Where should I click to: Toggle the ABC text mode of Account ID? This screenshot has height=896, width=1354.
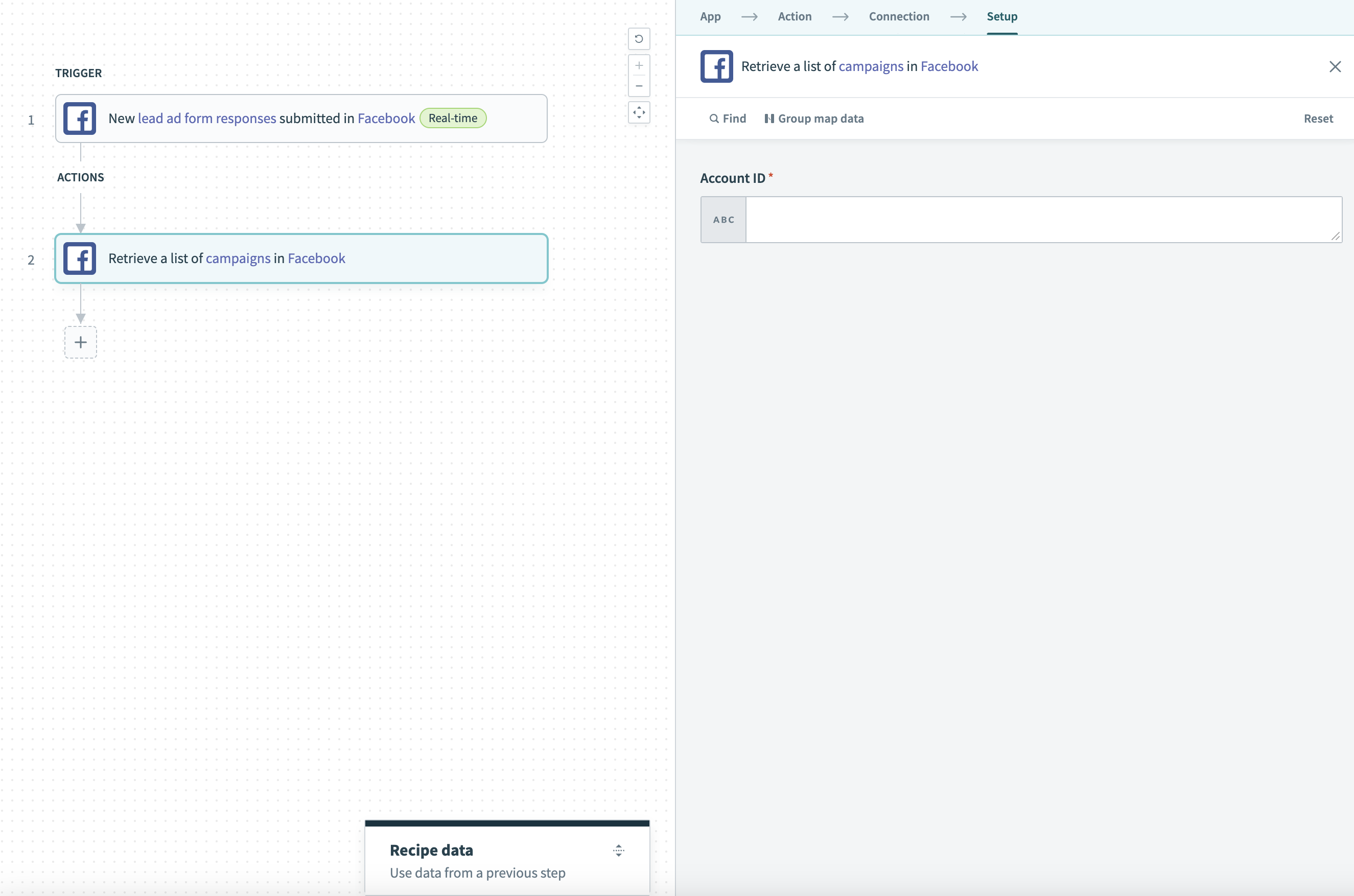coord(723,220)
